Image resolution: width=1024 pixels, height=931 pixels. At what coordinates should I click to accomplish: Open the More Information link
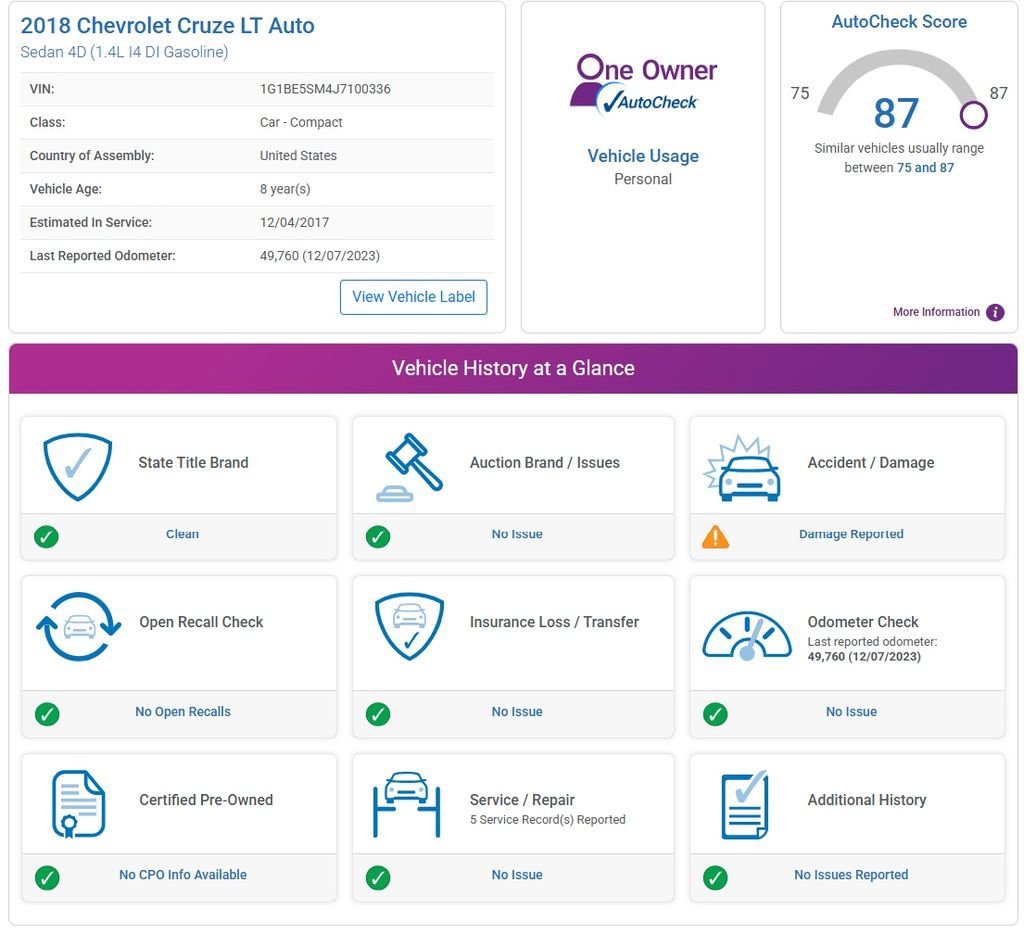[x=936, y=312]
